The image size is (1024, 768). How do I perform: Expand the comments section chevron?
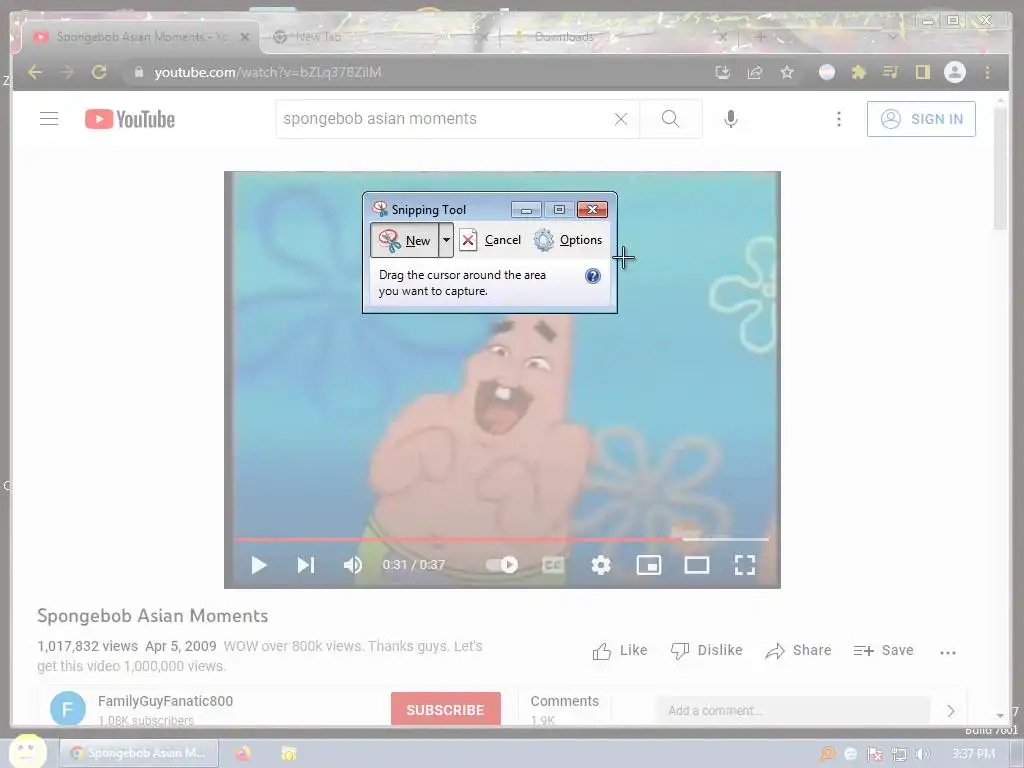click(x=951, y=711)
